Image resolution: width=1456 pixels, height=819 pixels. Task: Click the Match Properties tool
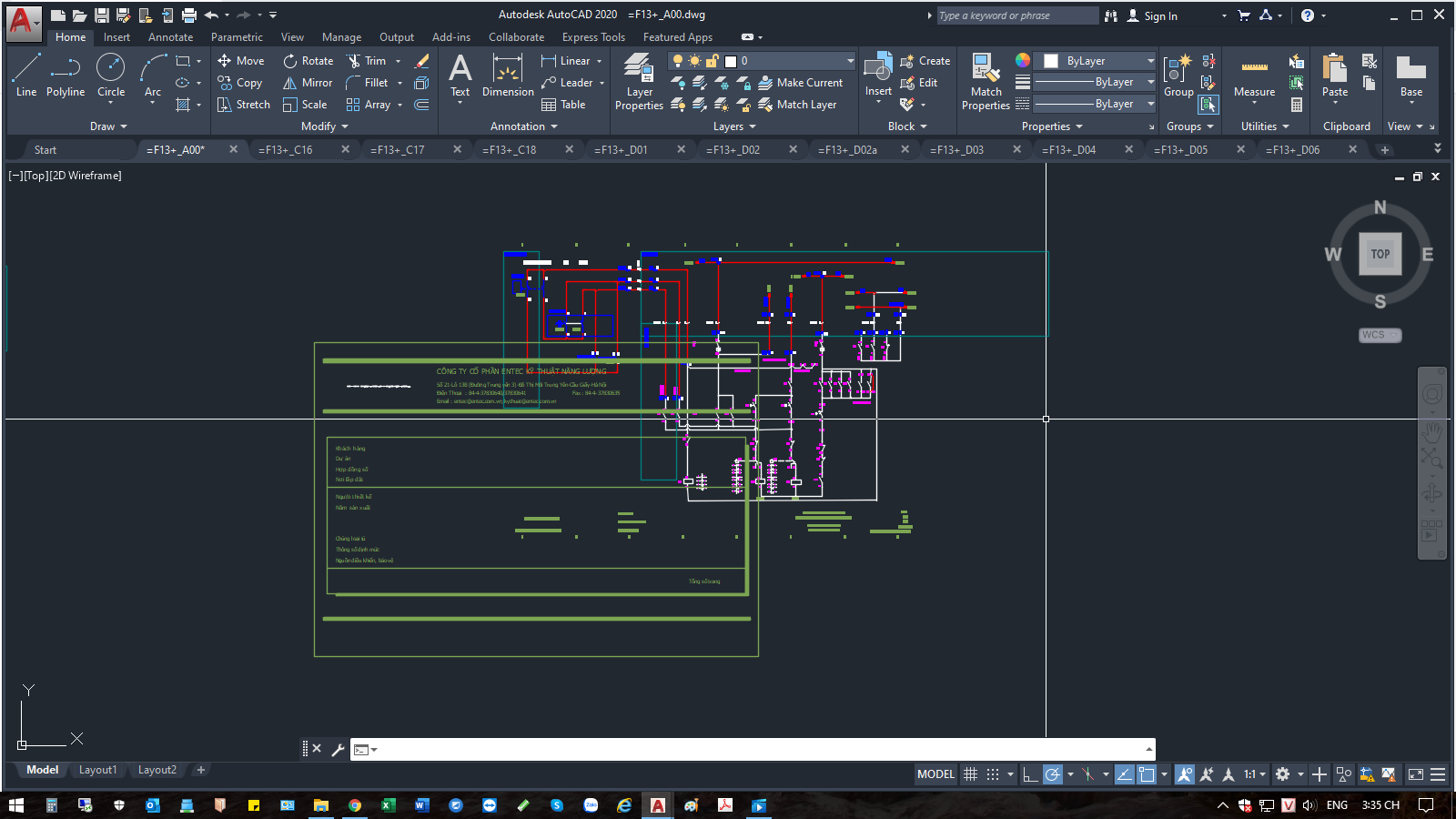click(x=986, y=82)
